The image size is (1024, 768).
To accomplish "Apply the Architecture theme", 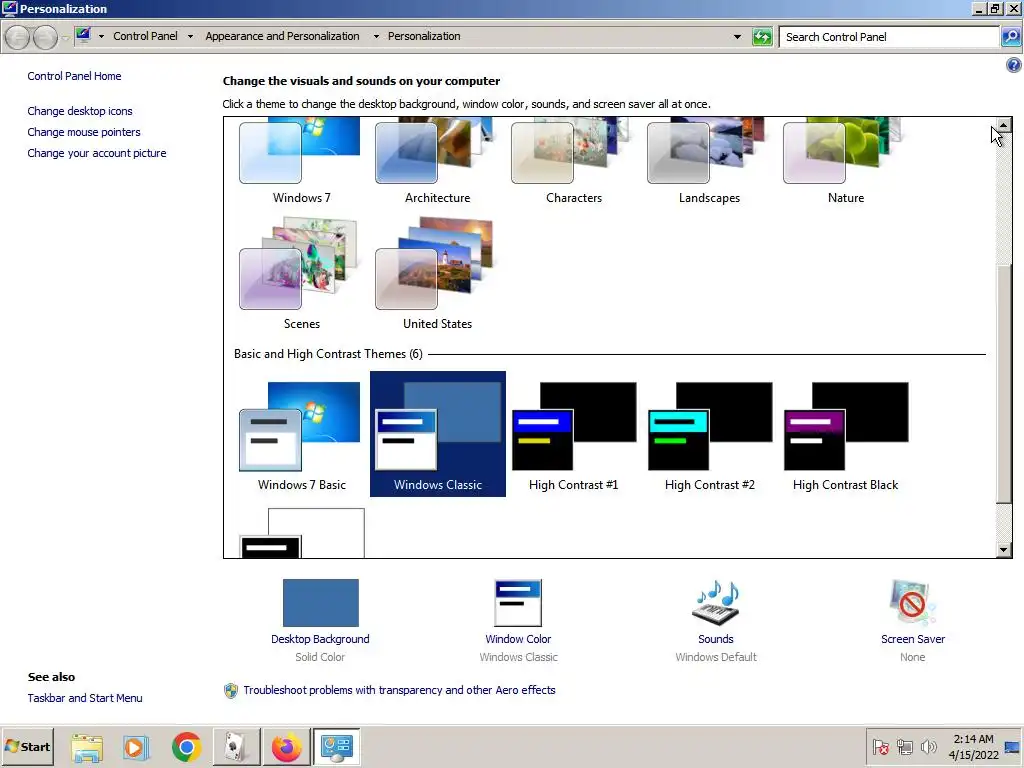I will pyautogui.click(x=438, y=161).
